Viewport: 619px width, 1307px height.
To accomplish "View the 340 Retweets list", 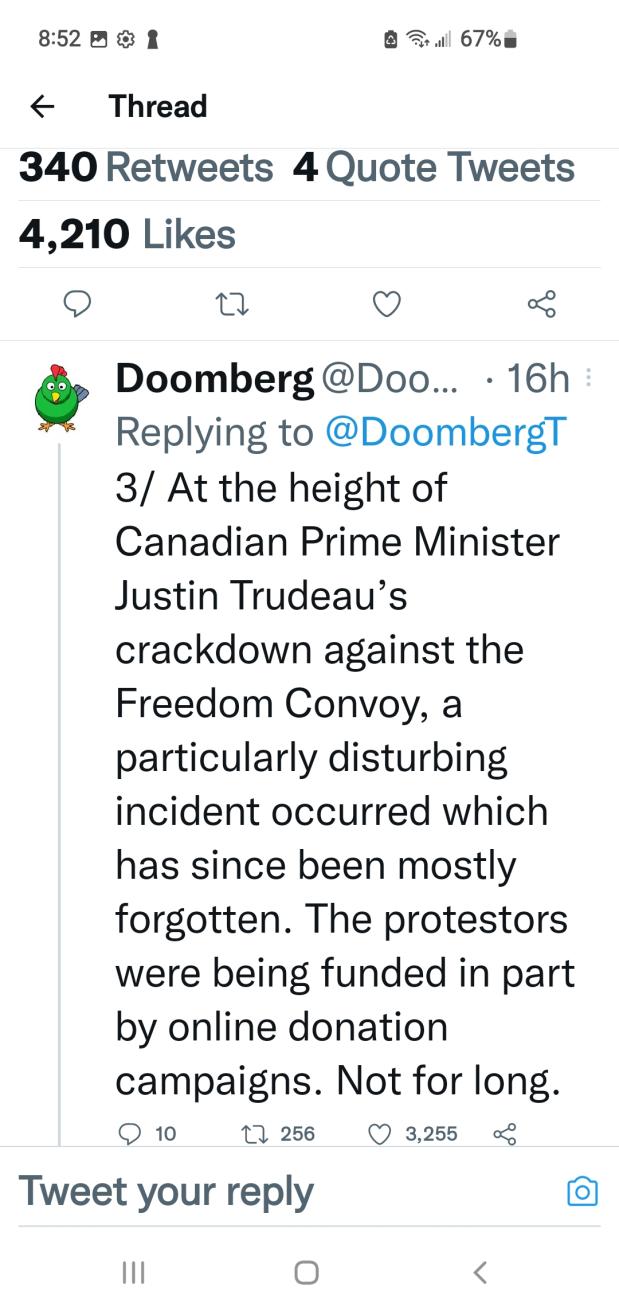I will pyautogui.click(x=146, y=168).
